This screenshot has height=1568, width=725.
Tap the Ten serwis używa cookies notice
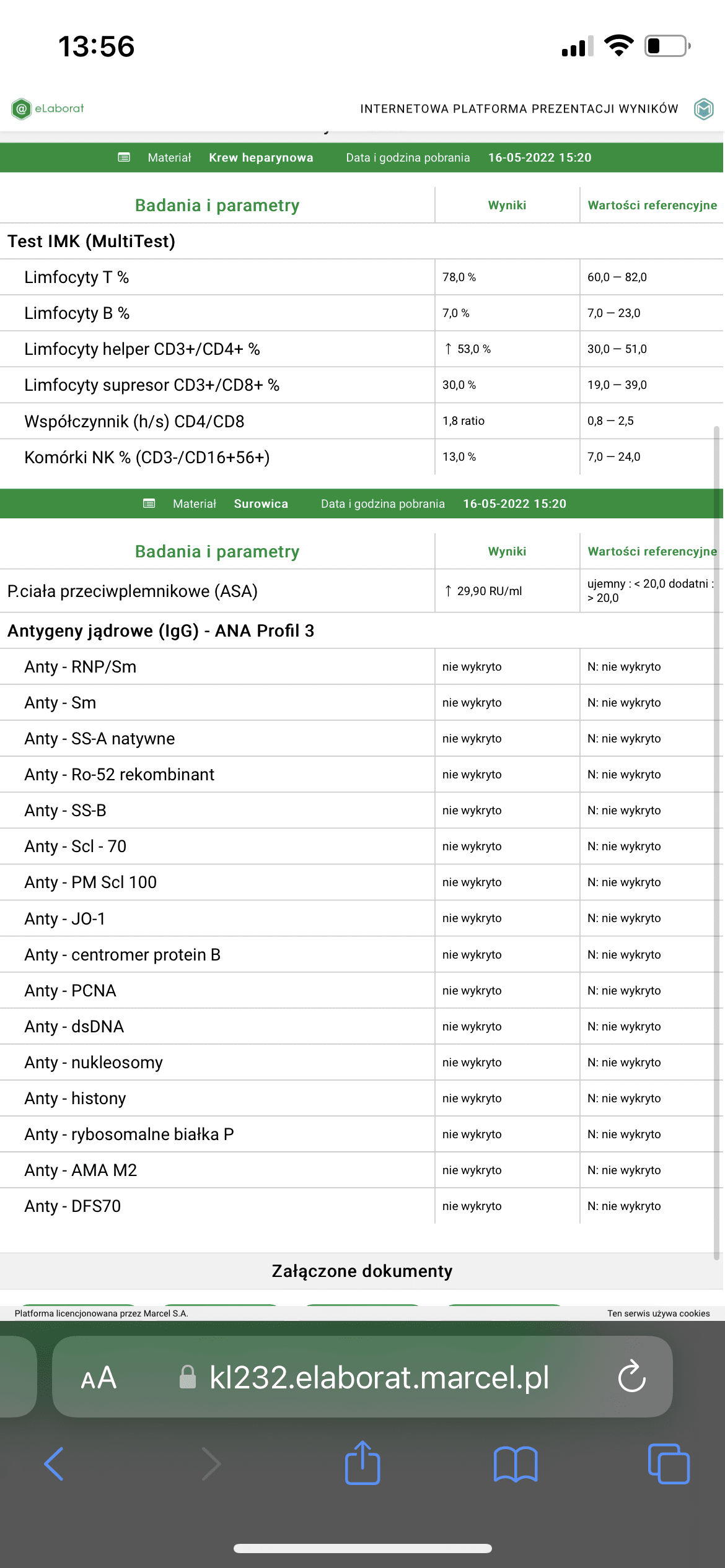[x=658, y=1313]
